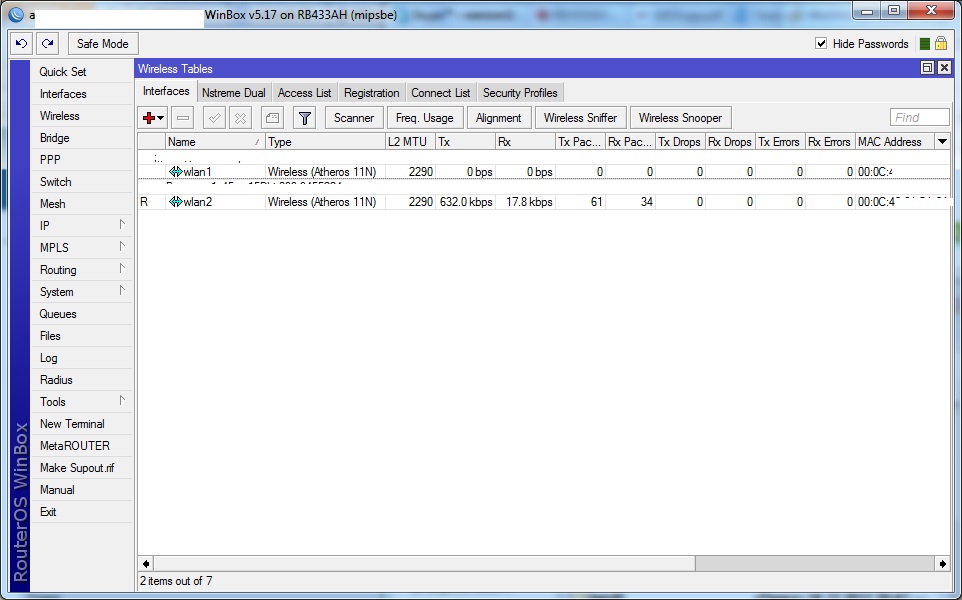Click the Comment toolbar icon
Image resolution: width=962 pixels, height=600 pixels.
pos(272,118)
